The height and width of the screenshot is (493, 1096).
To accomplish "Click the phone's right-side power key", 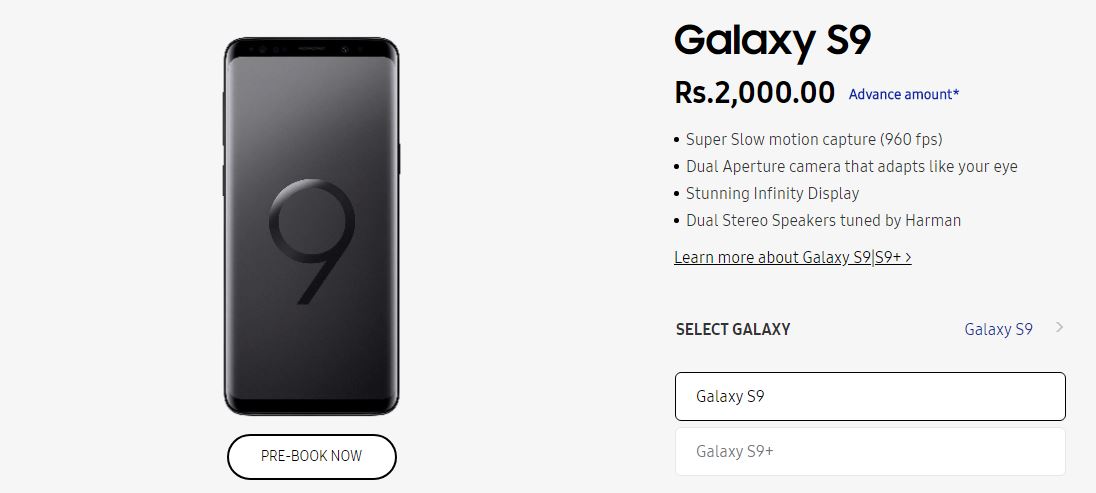I will [x=399, y=158].
